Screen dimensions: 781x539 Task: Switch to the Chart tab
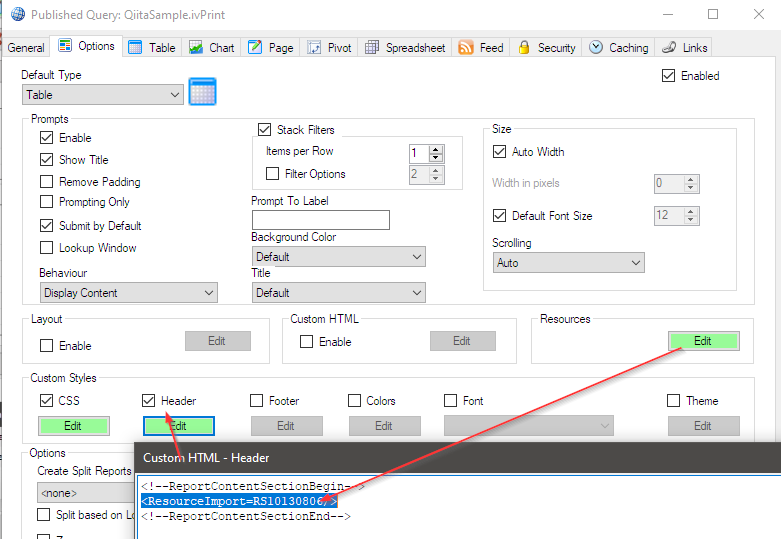[212, 48]
